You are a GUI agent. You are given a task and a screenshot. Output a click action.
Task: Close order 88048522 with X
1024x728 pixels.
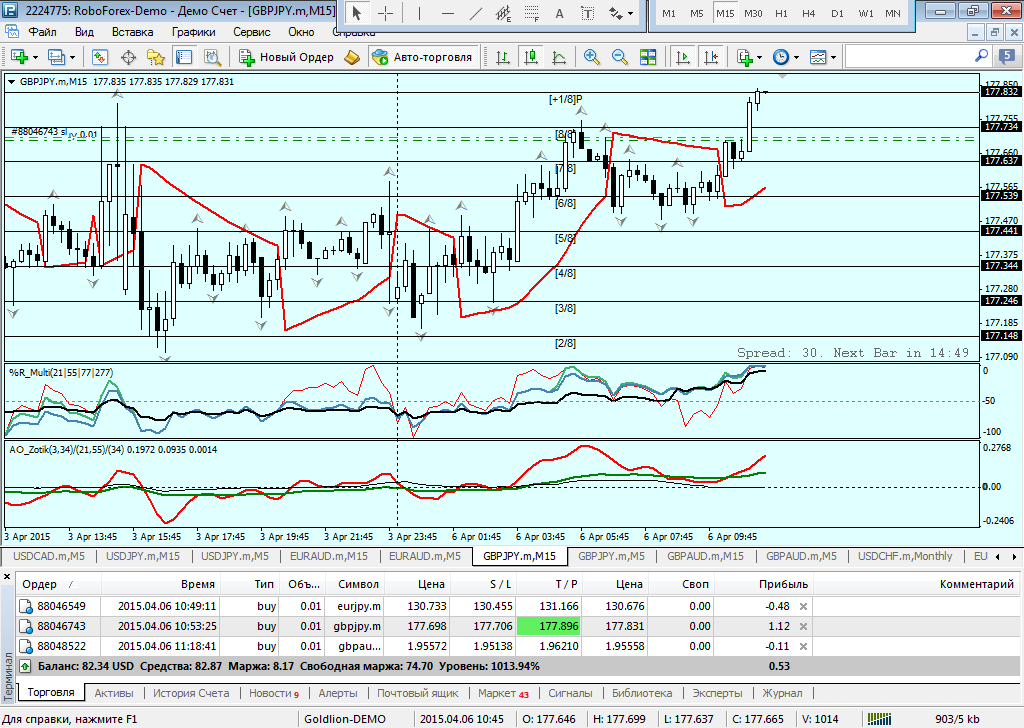pos(804,646)
